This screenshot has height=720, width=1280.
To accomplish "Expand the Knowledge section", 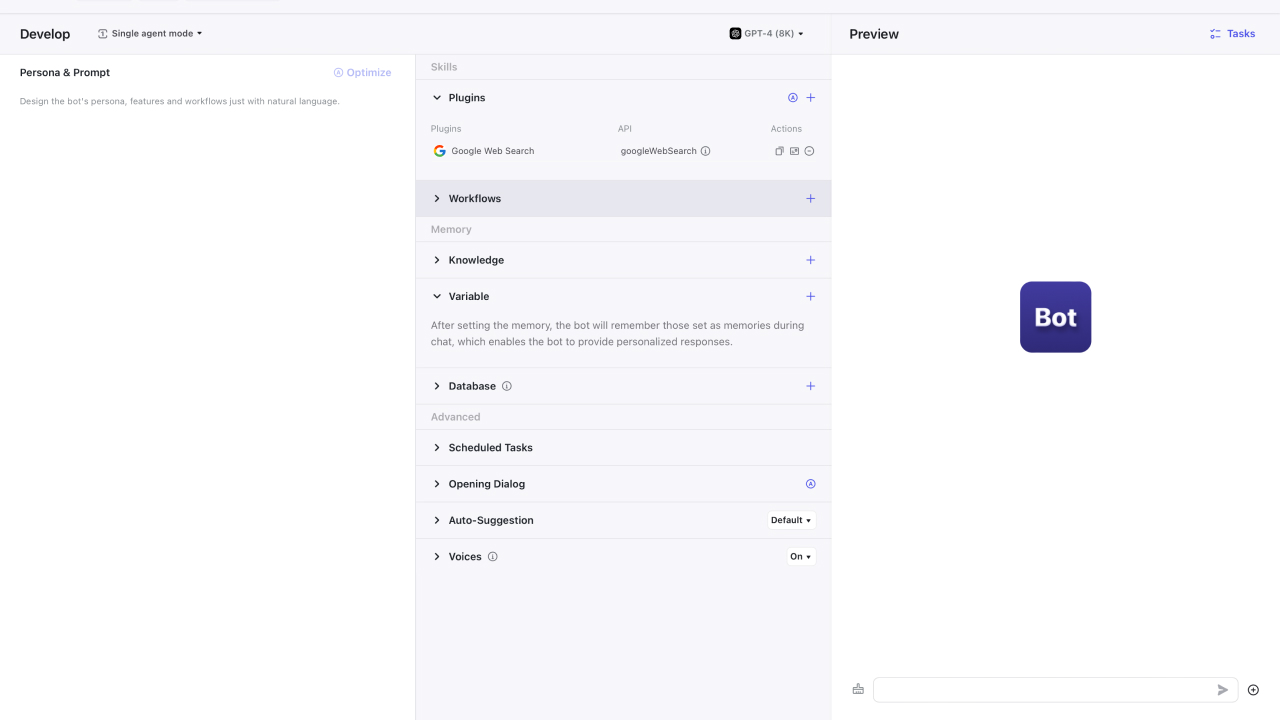I will click(437, 260).
